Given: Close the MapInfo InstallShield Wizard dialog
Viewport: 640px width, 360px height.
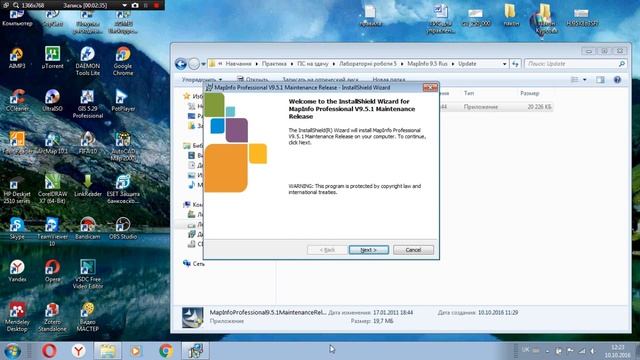Looking at the screenshot, I should (430, 87).
